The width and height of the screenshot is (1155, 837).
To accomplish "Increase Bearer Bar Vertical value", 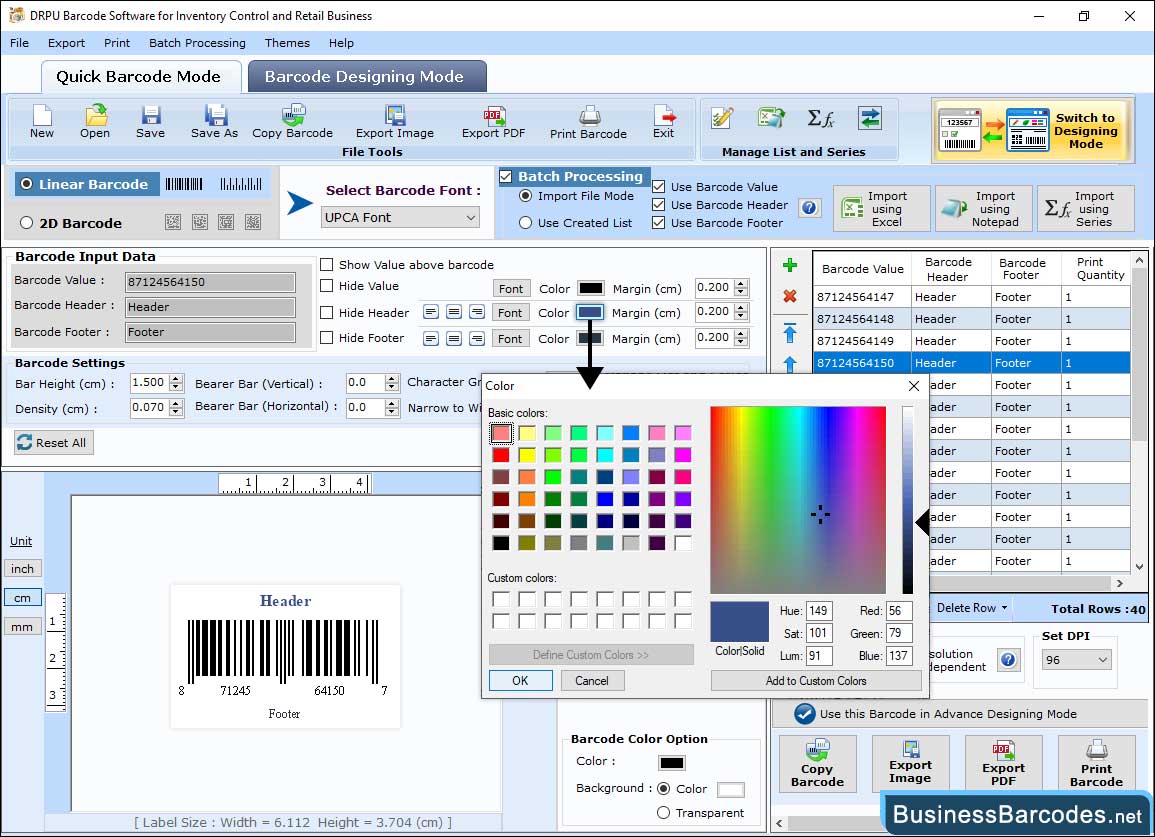I will 392,379.
